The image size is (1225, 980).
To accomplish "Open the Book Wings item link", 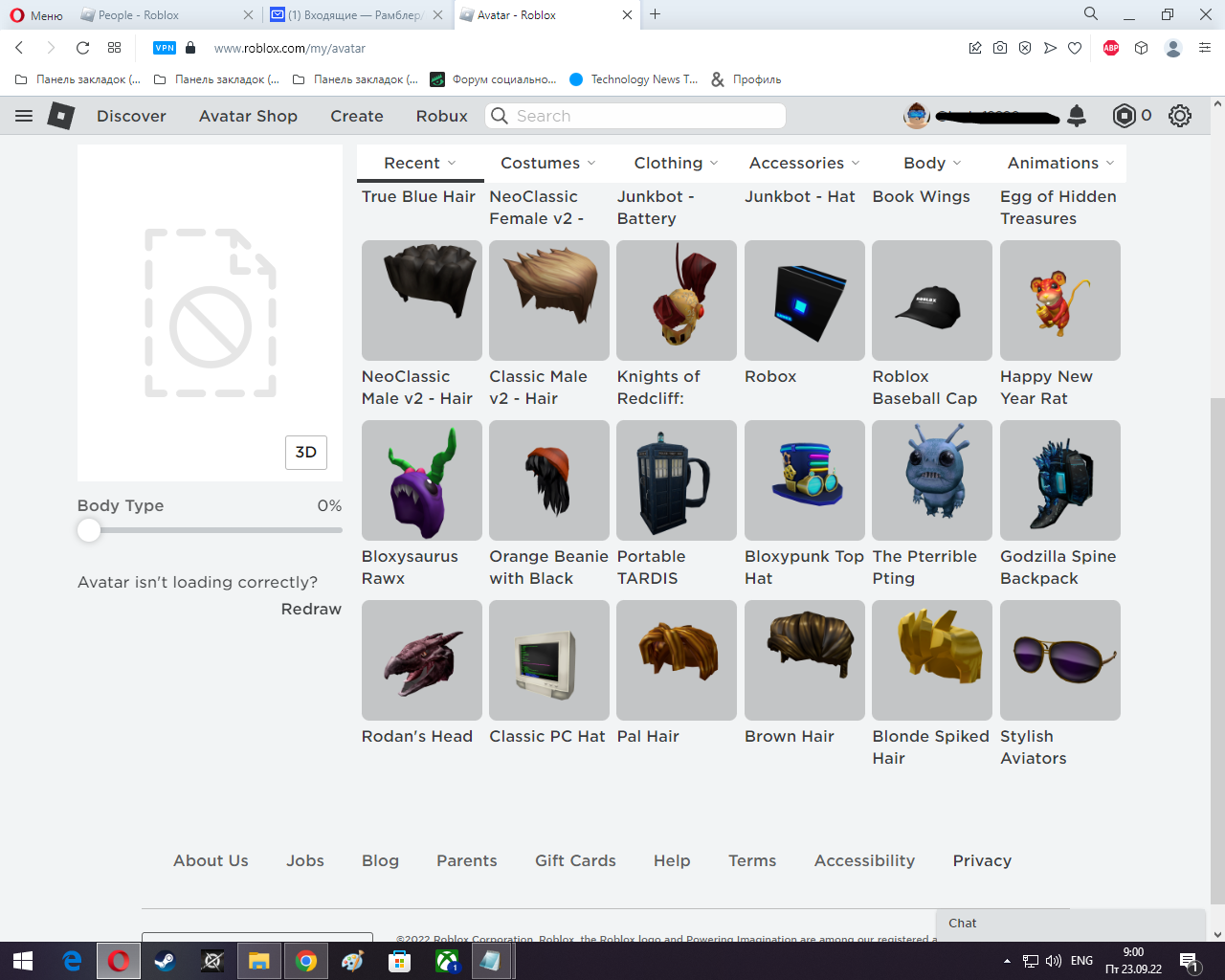I will click(x=922, y=196).
